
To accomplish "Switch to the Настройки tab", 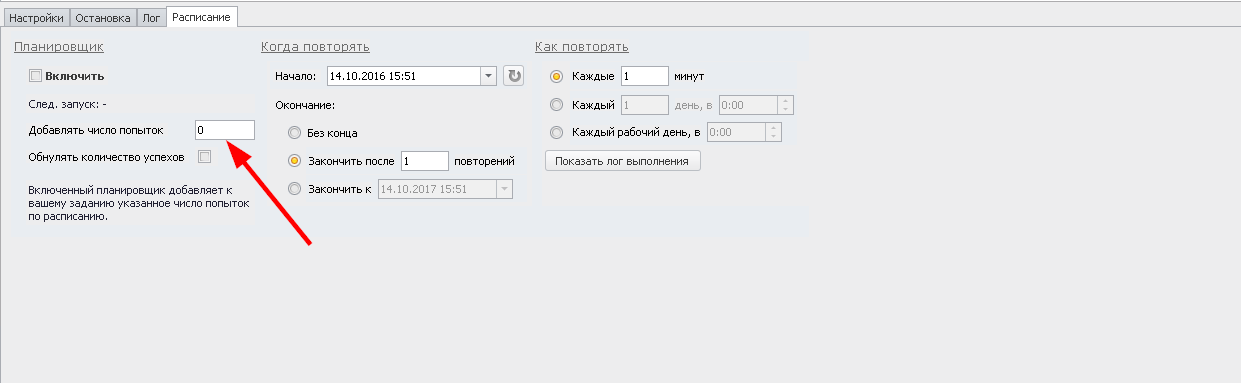I will tap(37, 17).
